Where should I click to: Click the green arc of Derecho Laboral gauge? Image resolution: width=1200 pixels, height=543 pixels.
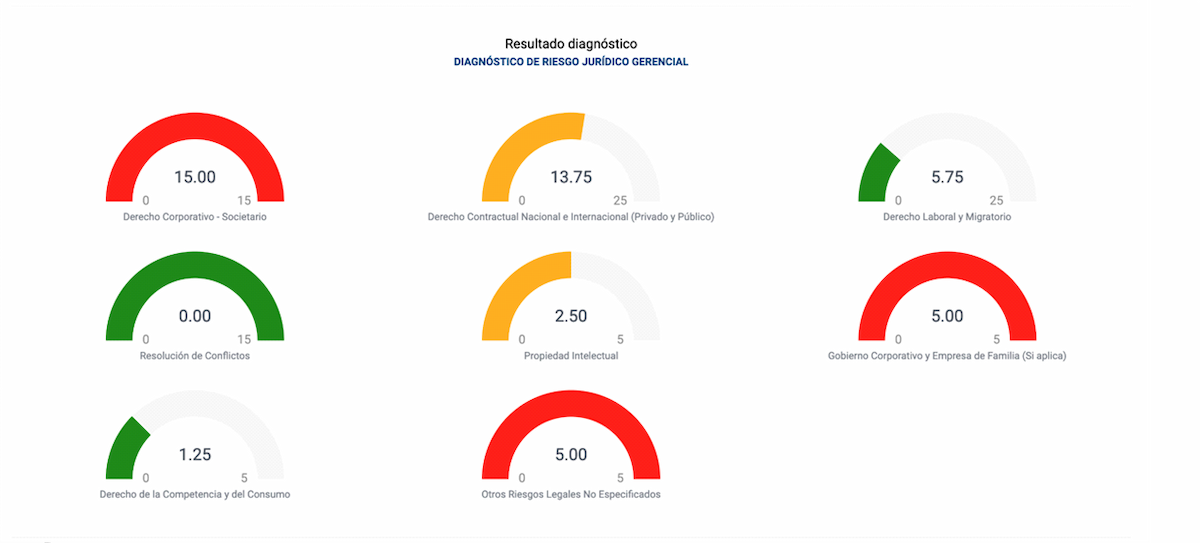pos(876,170)
